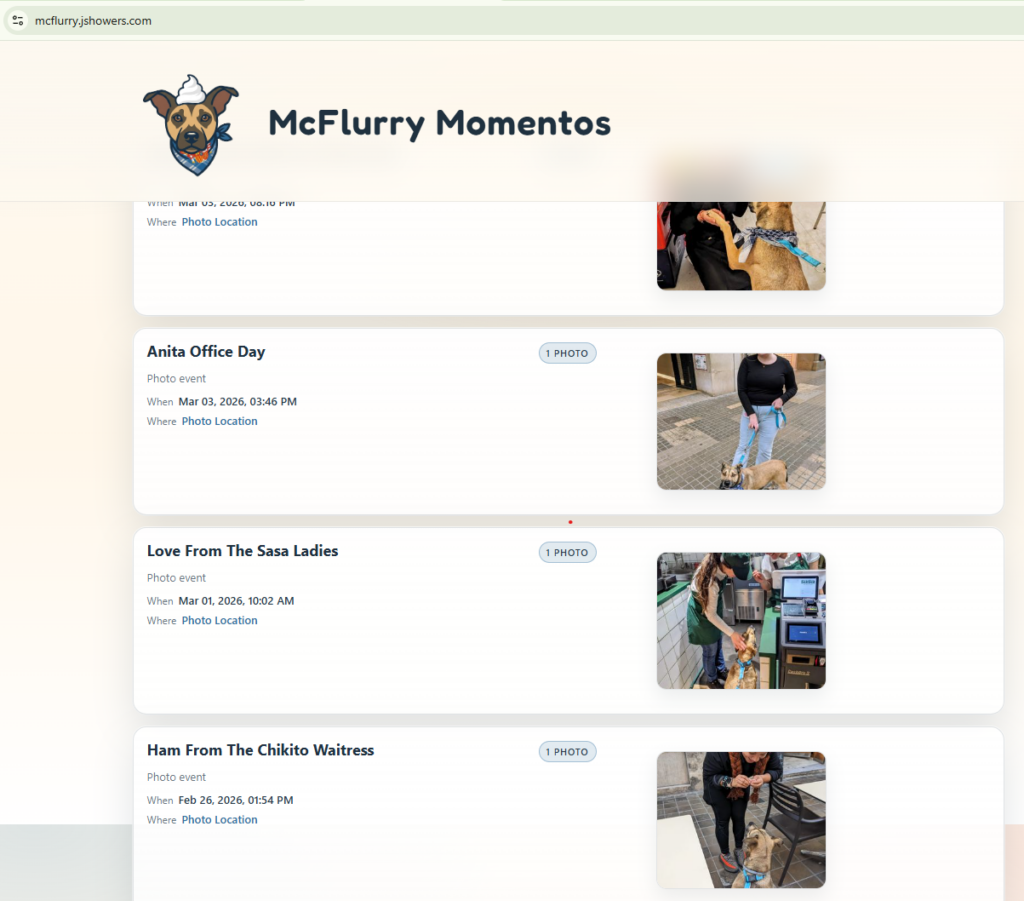The height and width of the screenshot is (901, 1024).
Task: Click the McFlurry dog logo icon
Action: (191, 125)
